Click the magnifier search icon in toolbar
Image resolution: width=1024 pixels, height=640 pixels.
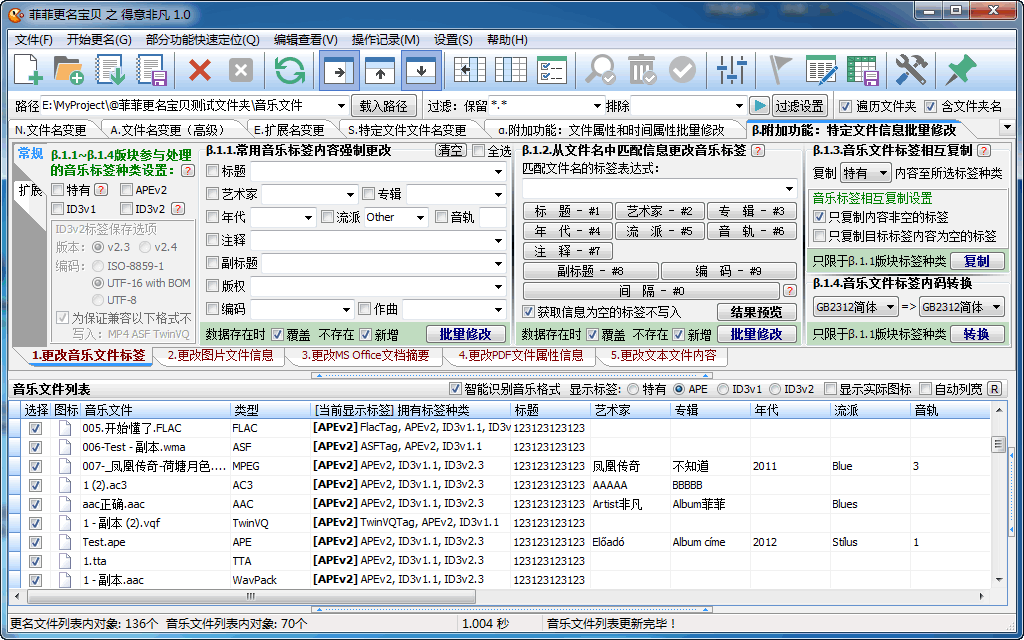coord(600,70)
